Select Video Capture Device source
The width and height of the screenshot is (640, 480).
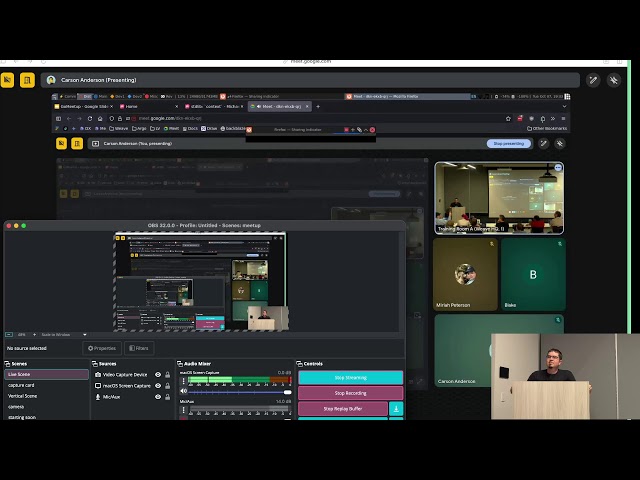[x=124, y=375]
